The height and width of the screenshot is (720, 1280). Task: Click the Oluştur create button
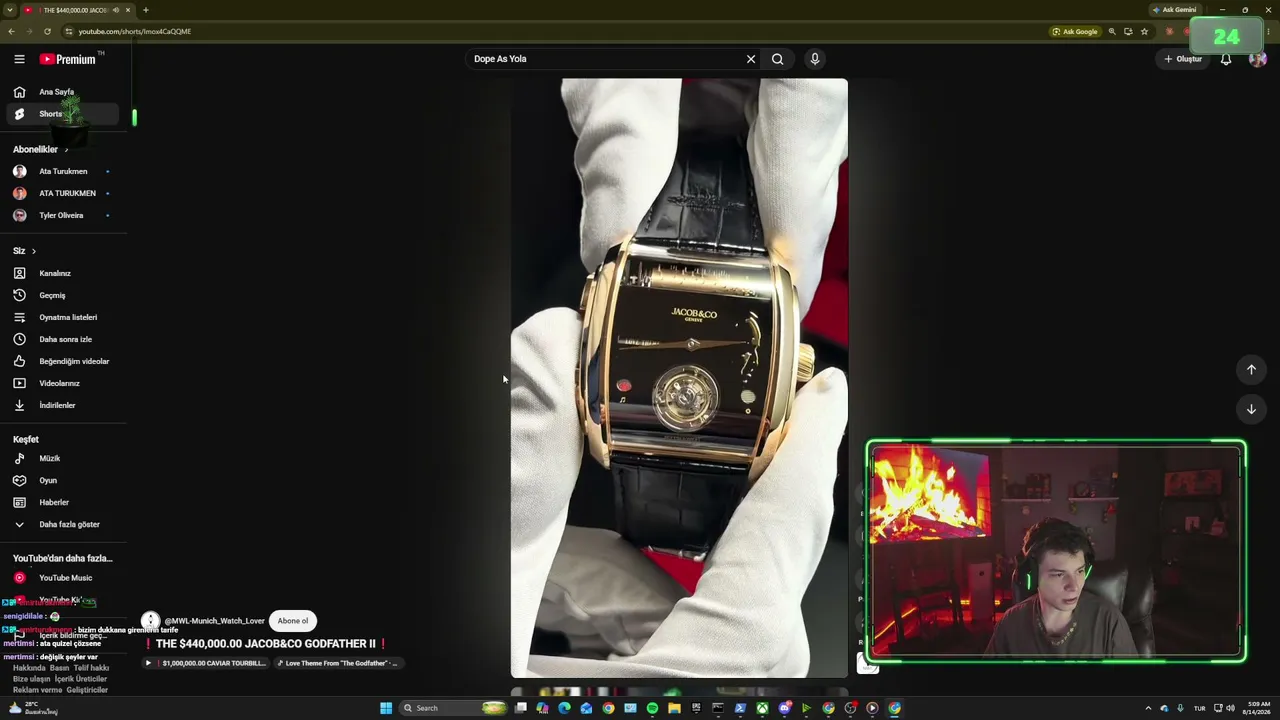pos(1183,59)
